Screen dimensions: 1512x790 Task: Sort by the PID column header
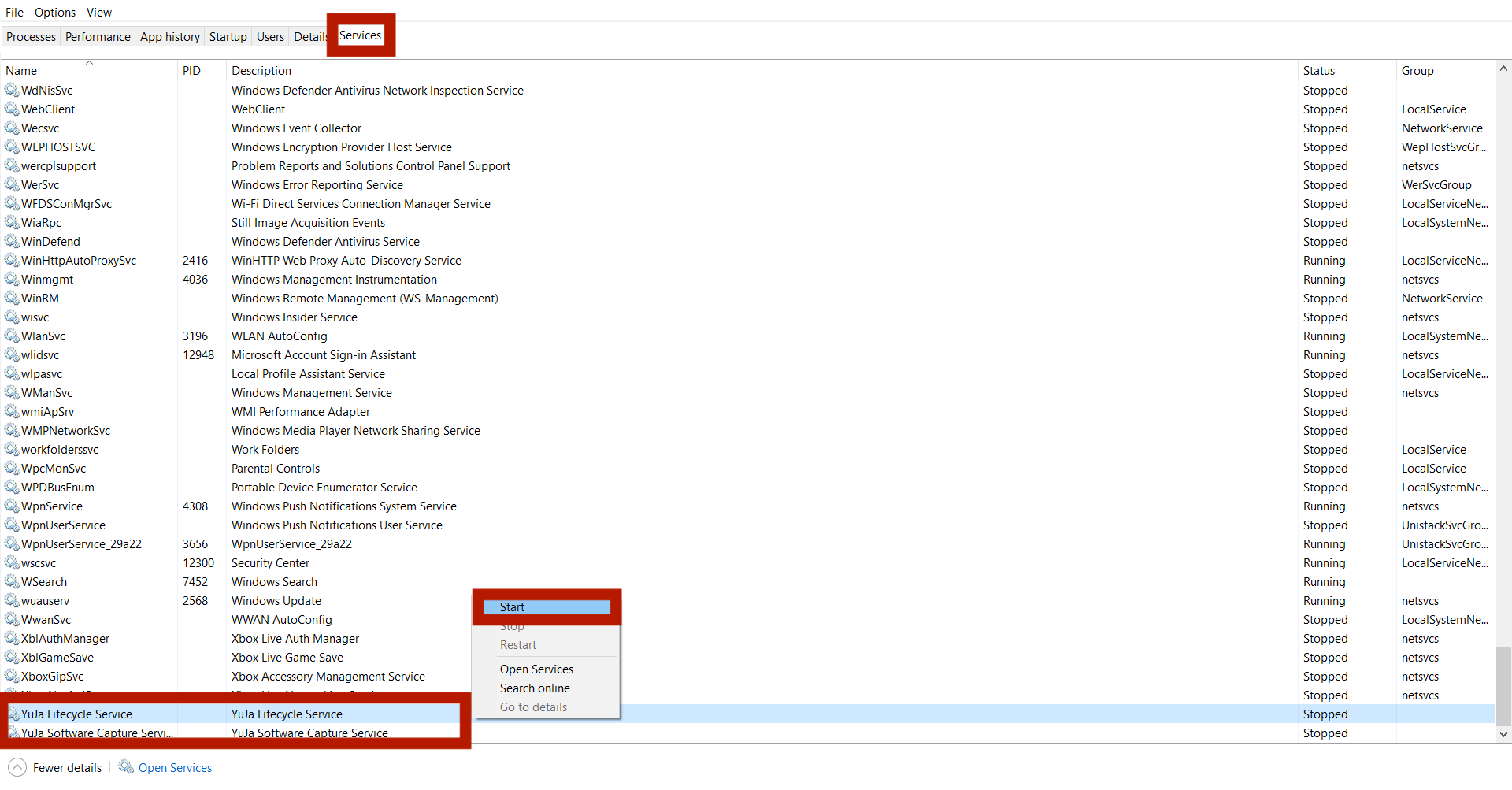[x=202, y=70]
